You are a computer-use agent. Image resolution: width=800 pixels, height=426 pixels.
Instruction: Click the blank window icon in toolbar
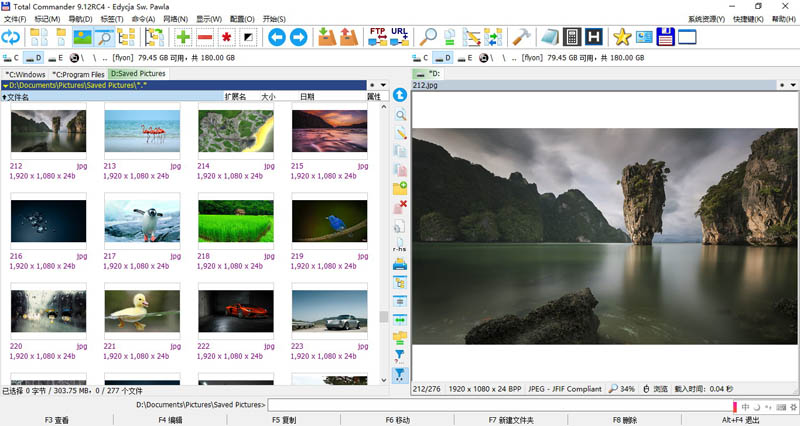687,37
